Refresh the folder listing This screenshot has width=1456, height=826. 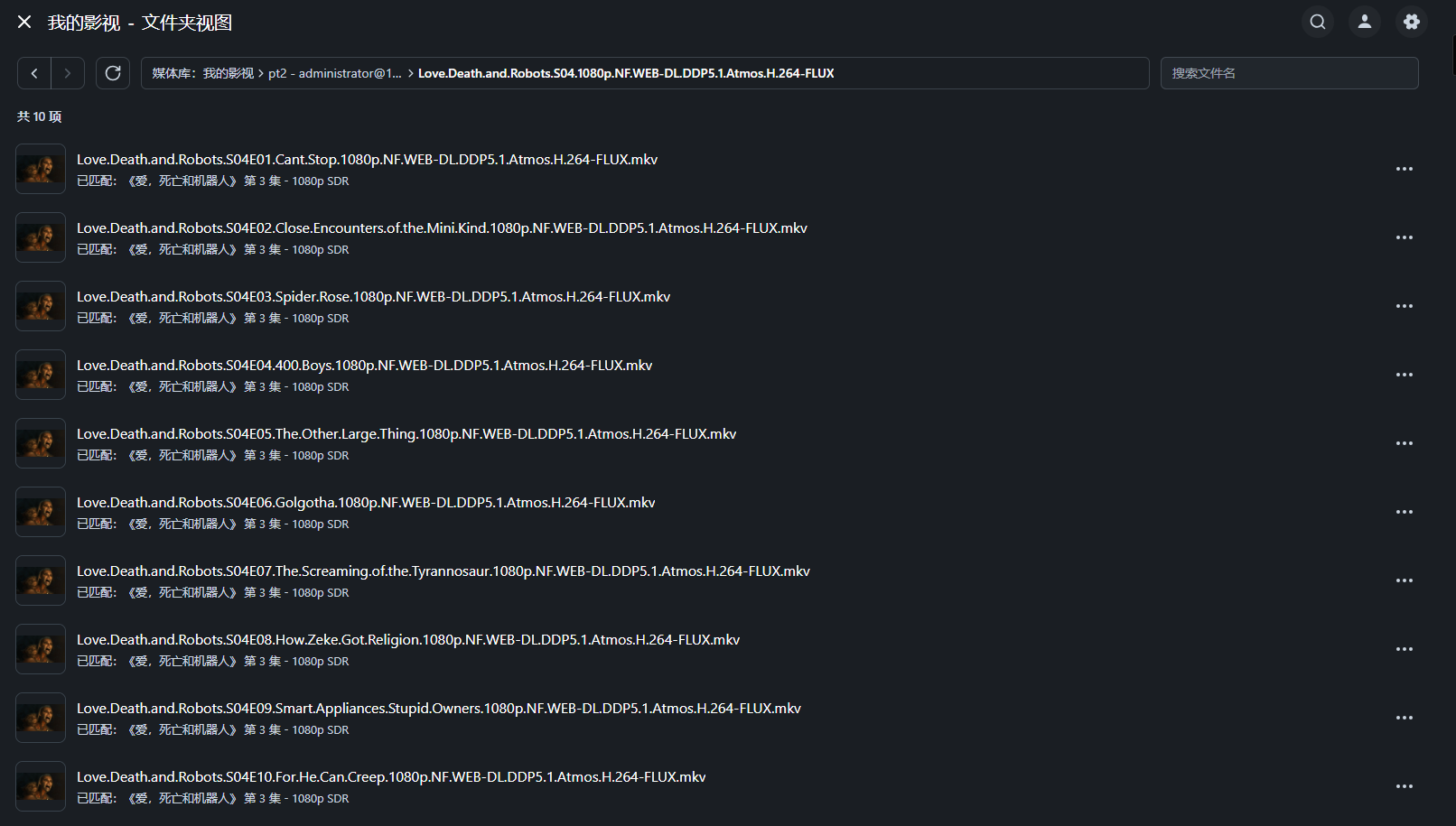[113, 73]
